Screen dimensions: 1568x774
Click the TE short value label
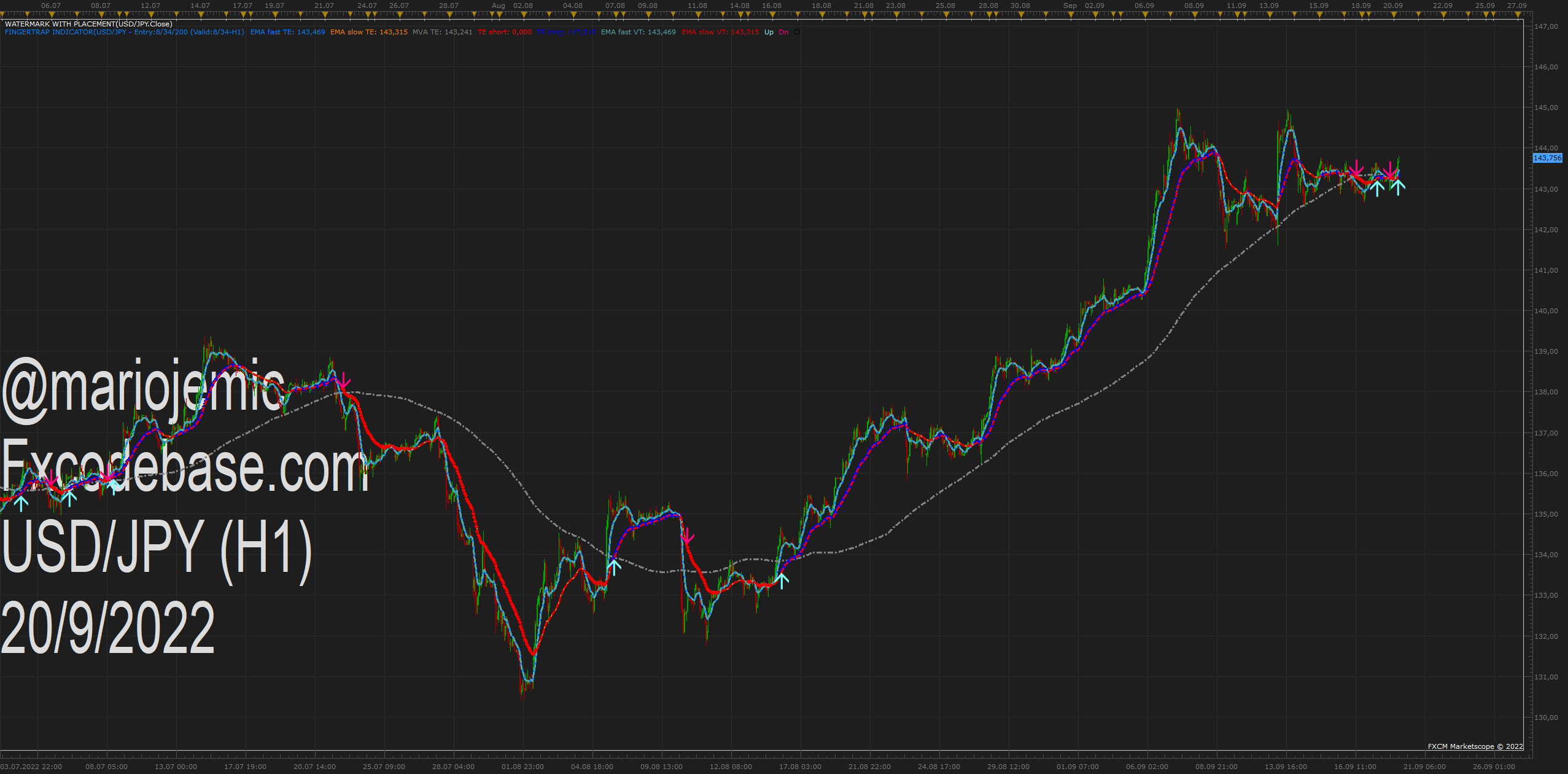[505, 32]
